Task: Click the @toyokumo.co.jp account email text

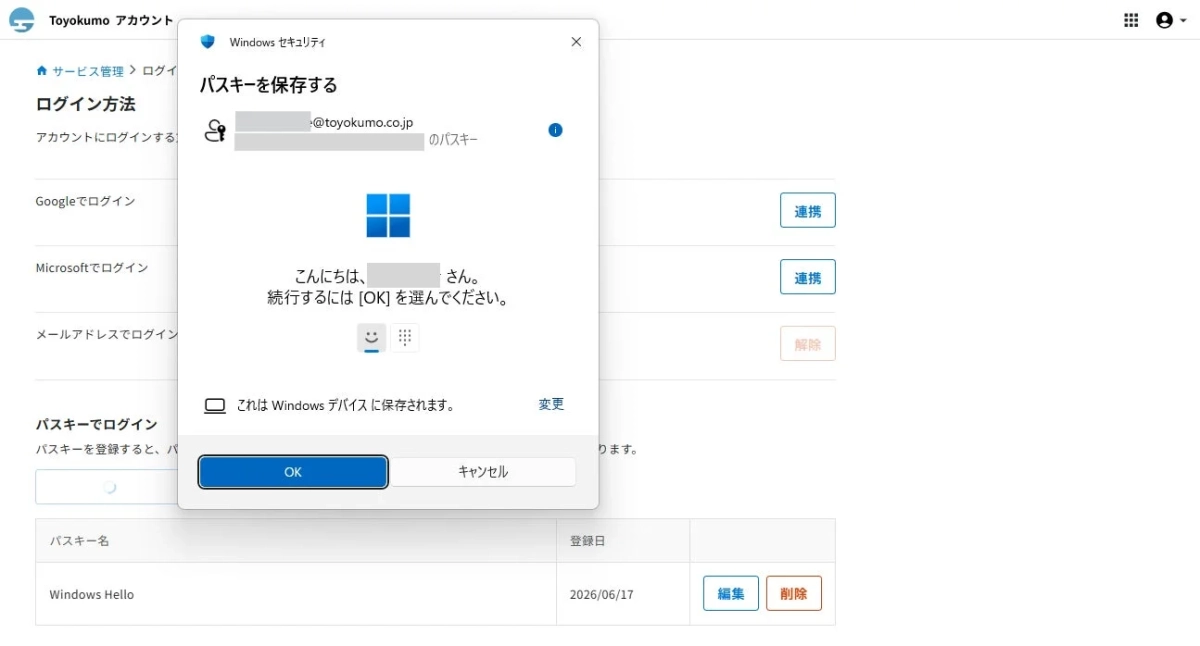Action: point(361,122)
